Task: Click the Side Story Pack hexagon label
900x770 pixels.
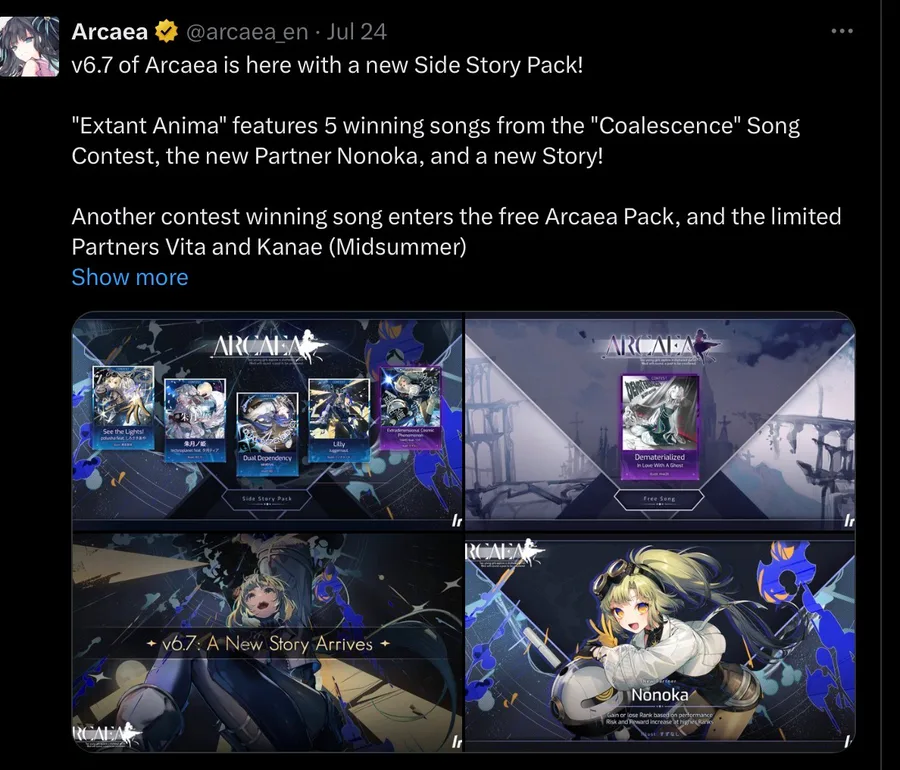Action: click(267, 499)
